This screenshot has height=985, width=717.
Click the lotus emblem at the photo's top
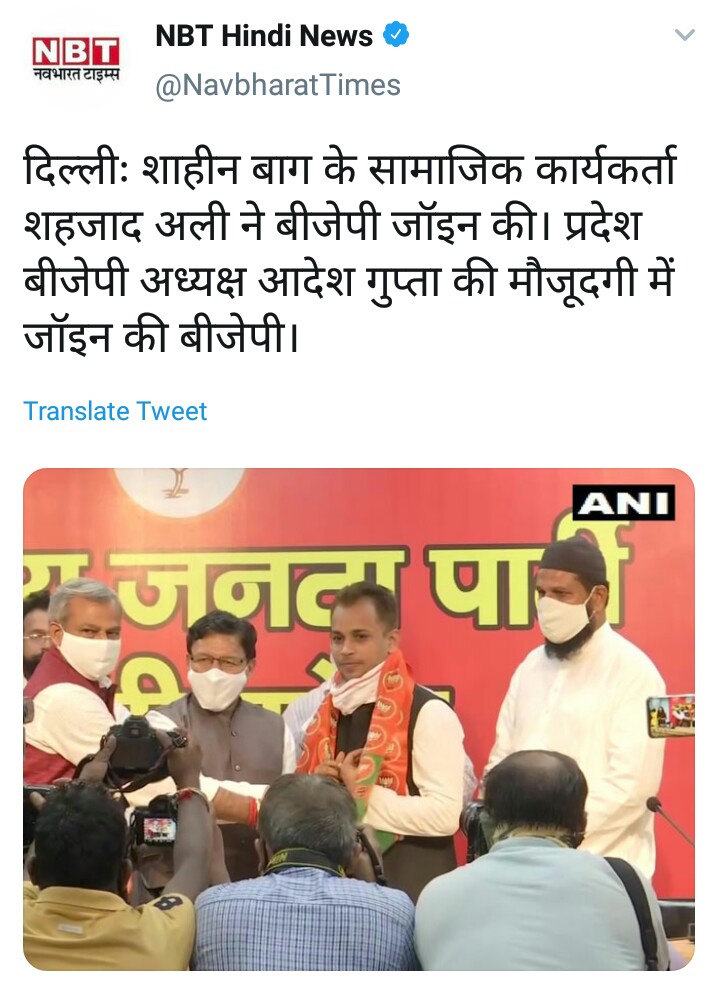180,489
